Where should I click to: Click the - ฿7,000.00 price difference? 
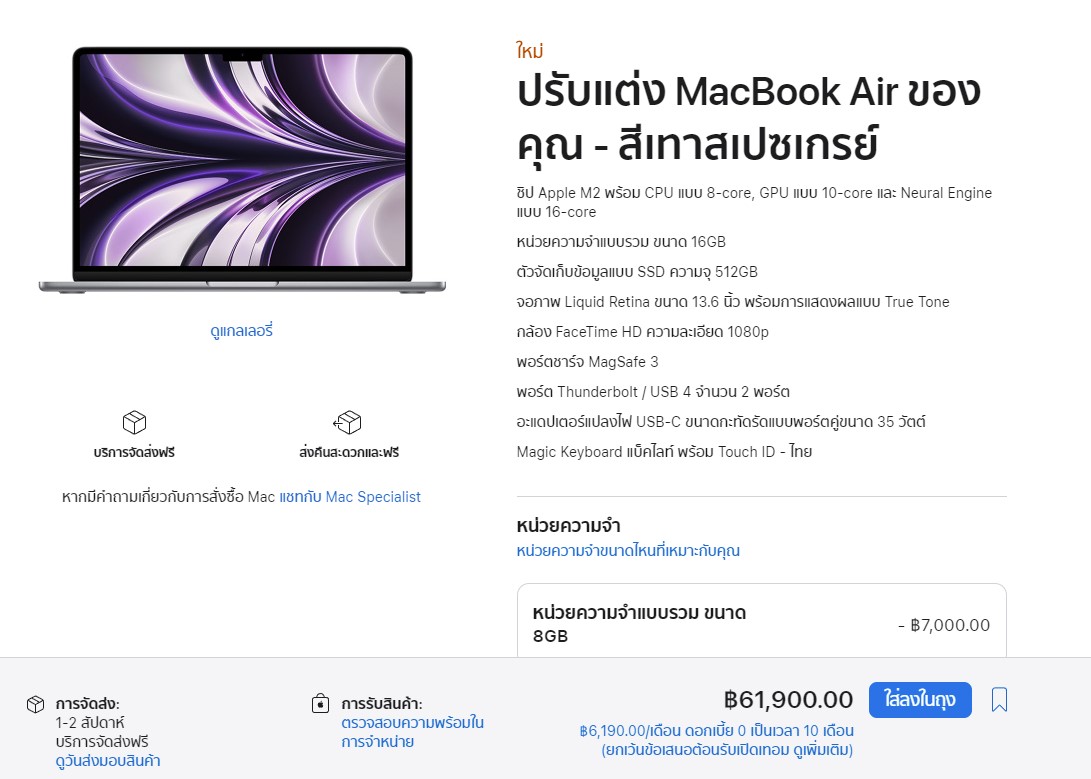coord(943,625)
